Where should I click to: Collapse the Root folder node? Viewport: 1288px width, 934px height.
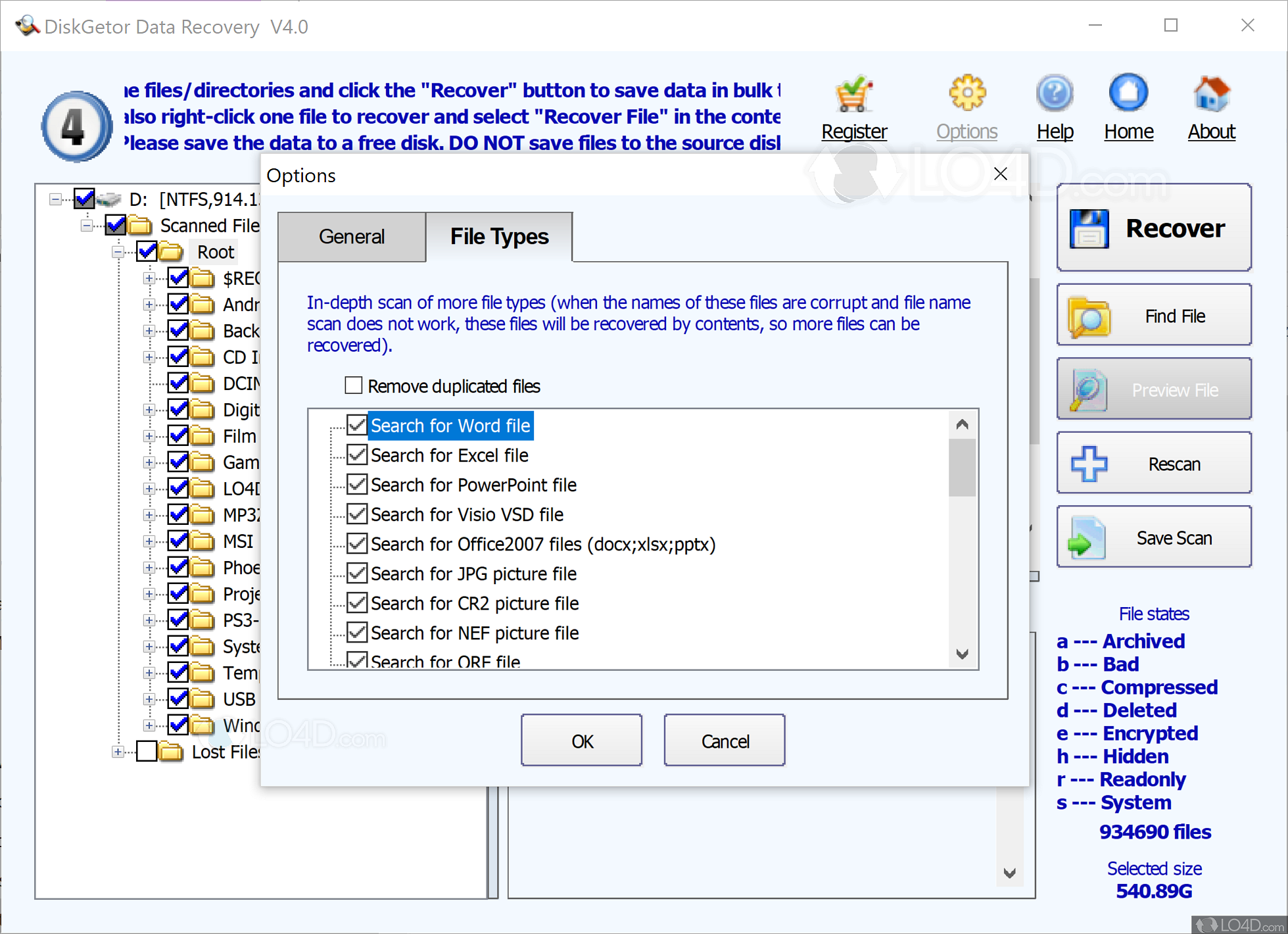[118, 252]
